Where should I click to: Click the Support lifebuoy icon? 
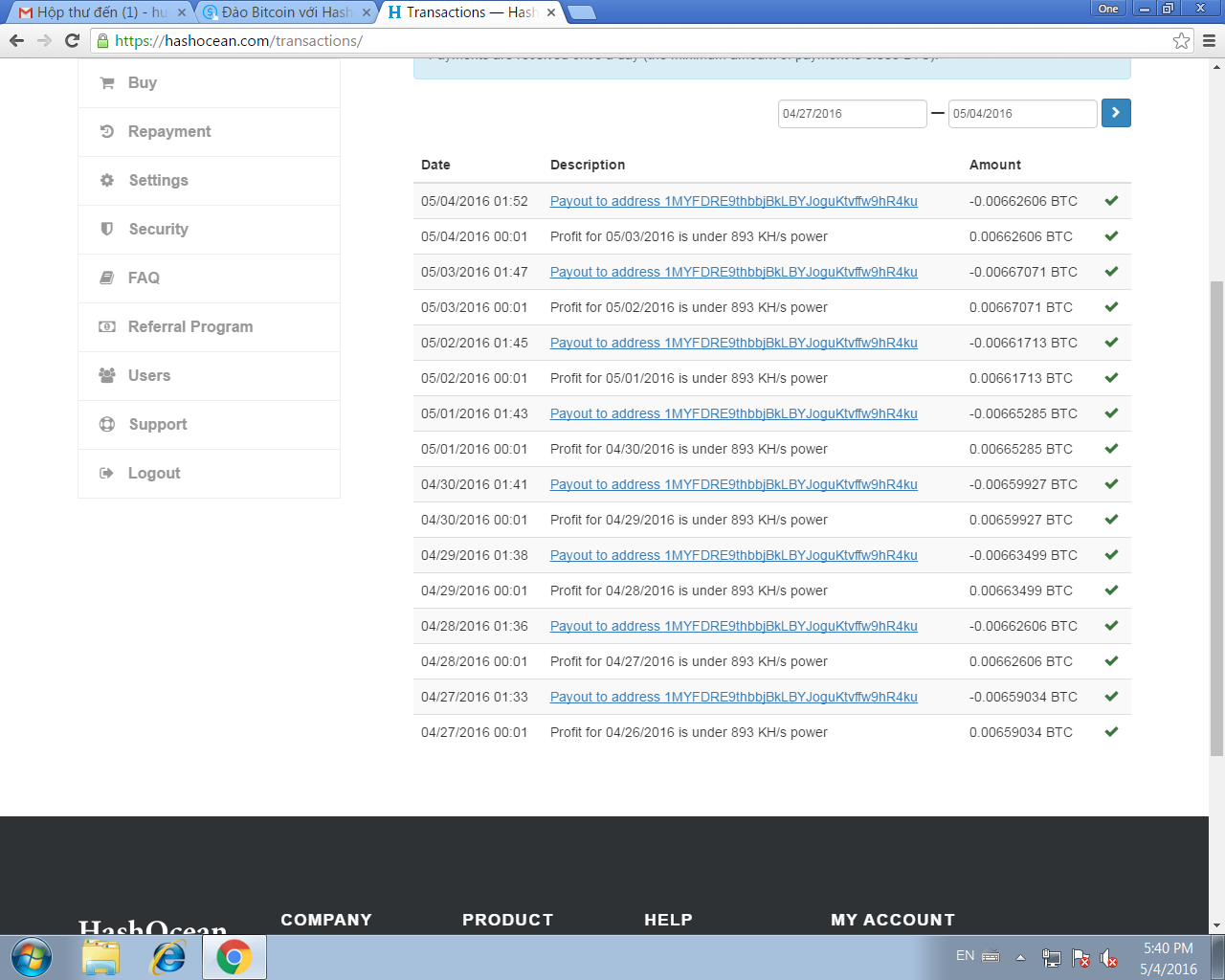click(107, 425)
